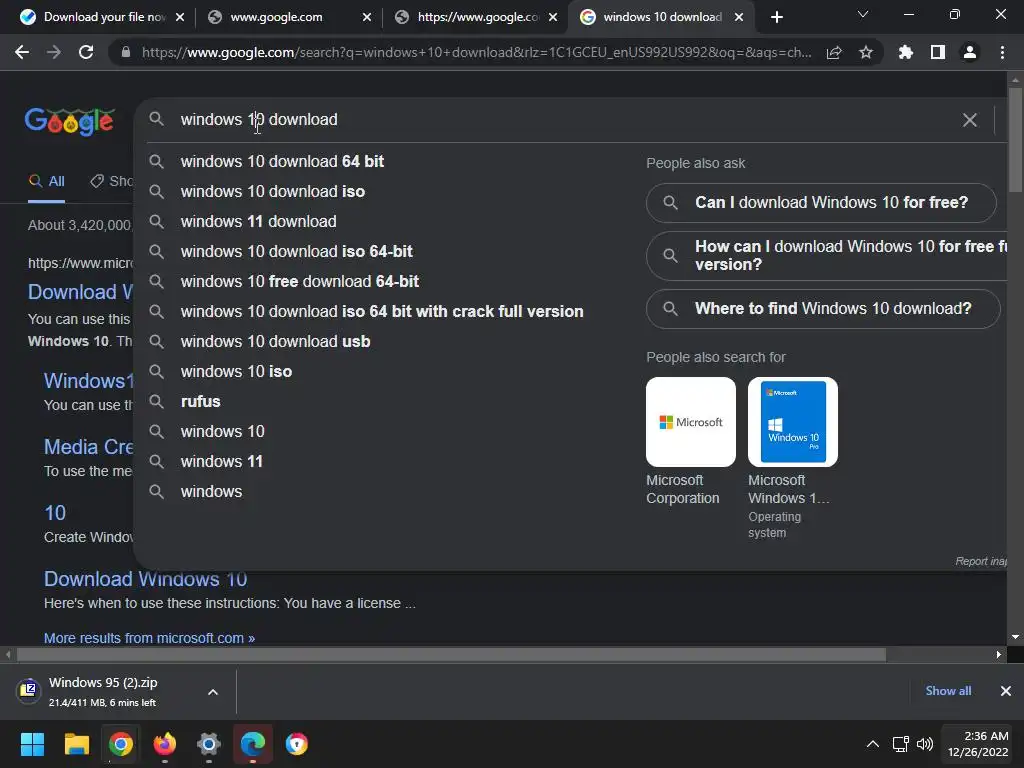Open network icon in system tray
This screenshot has height=768, width=1024.
tap(901, 744)
